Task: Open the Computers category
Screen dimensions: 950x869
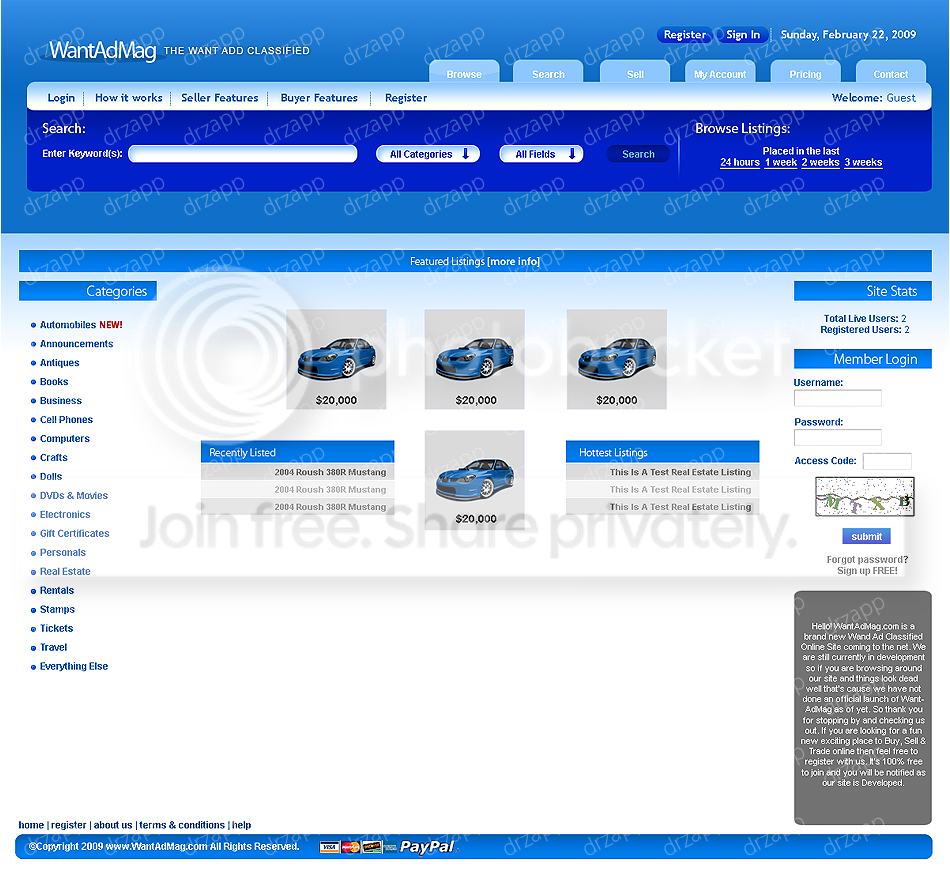Action: click(64, 439)
